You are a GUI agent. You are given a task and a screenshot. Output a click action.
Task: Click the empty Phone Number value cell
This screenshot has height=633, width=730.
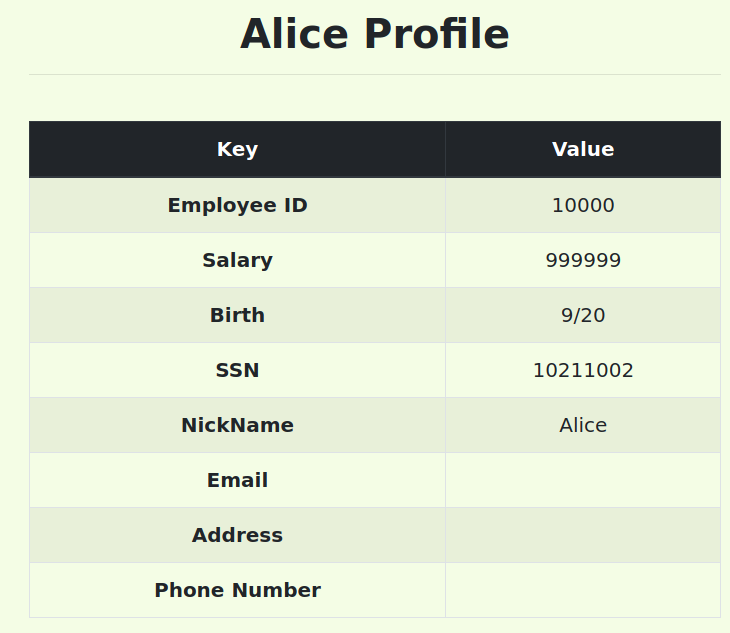(x=583, y=591)
